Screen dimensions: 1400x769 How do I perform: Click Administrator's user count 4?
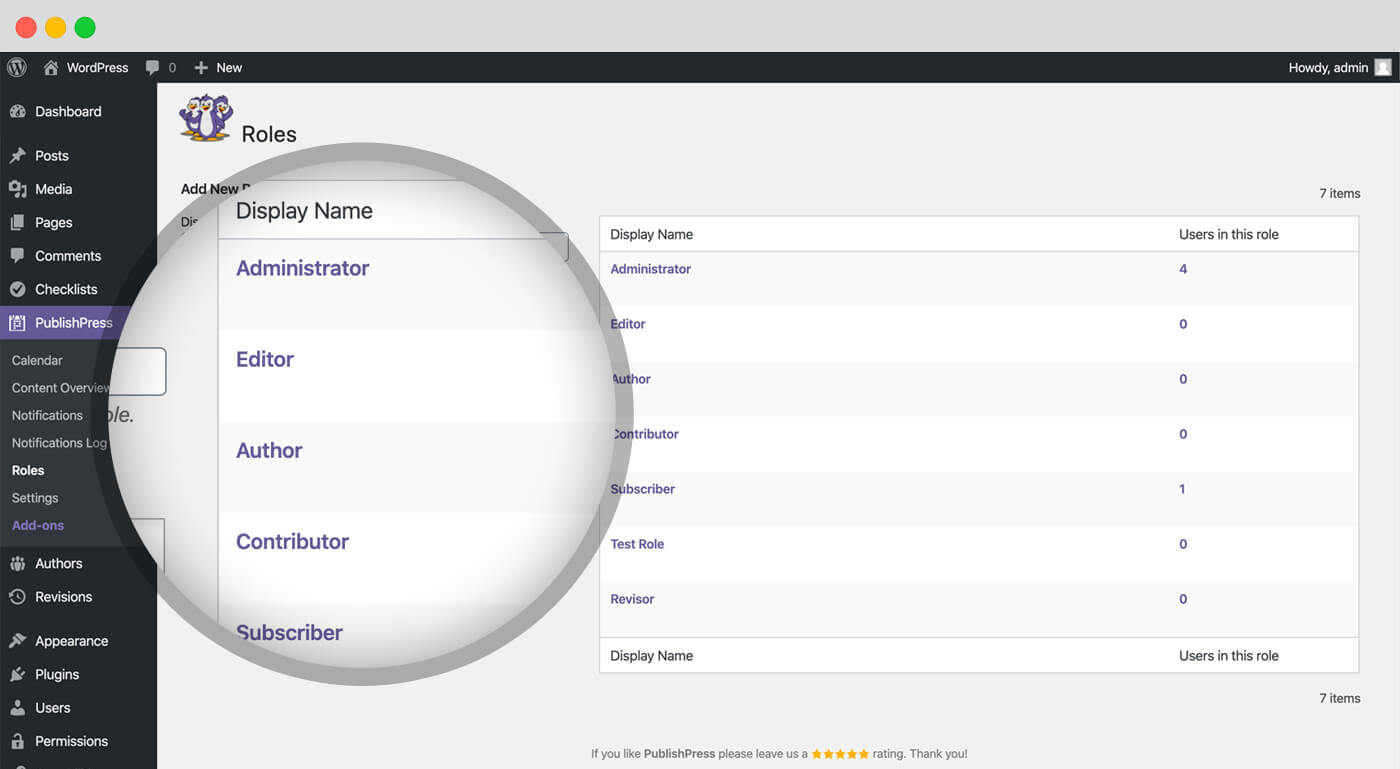click(1183, 269)
